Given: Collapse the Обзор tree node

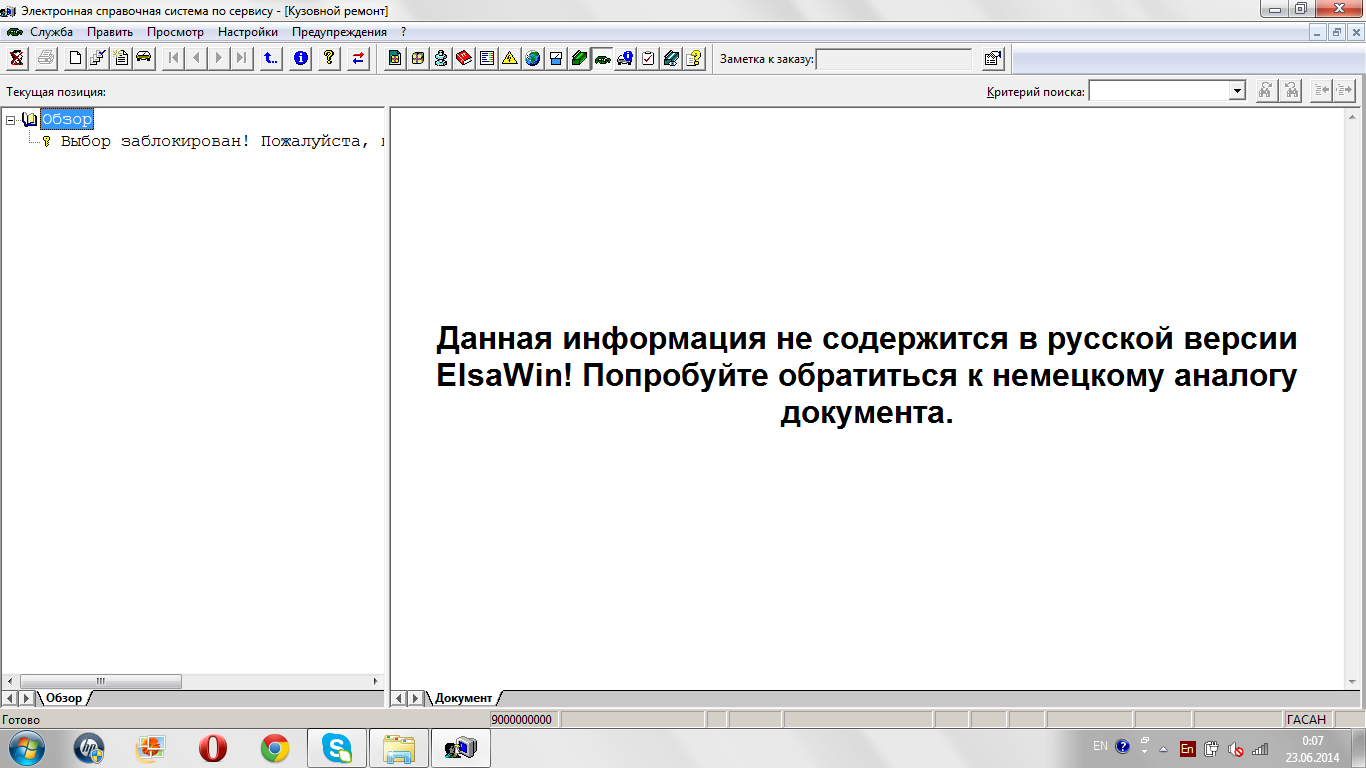Looking at the screenshot, I should click(x=10, y=120).
